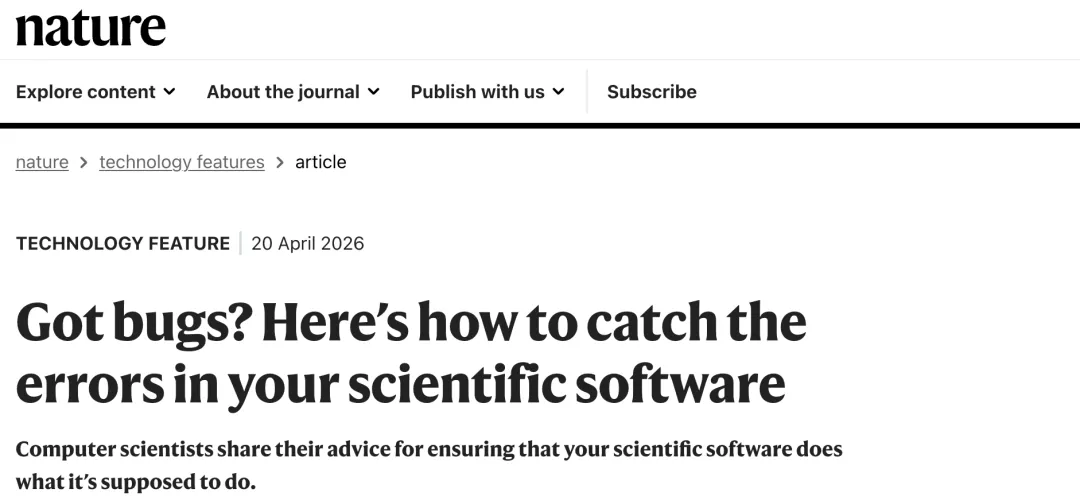Expand the chevron beside Publish with us
This screenshot has height=504, width=1080.
[558, 92]
